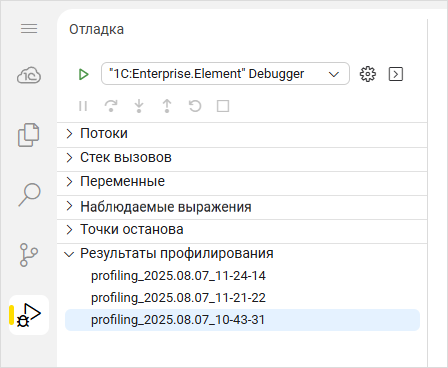The height and width of the screenshot is (368, 448).
Task: Click the restart debugging icon
Action: (x=195, y=106)
